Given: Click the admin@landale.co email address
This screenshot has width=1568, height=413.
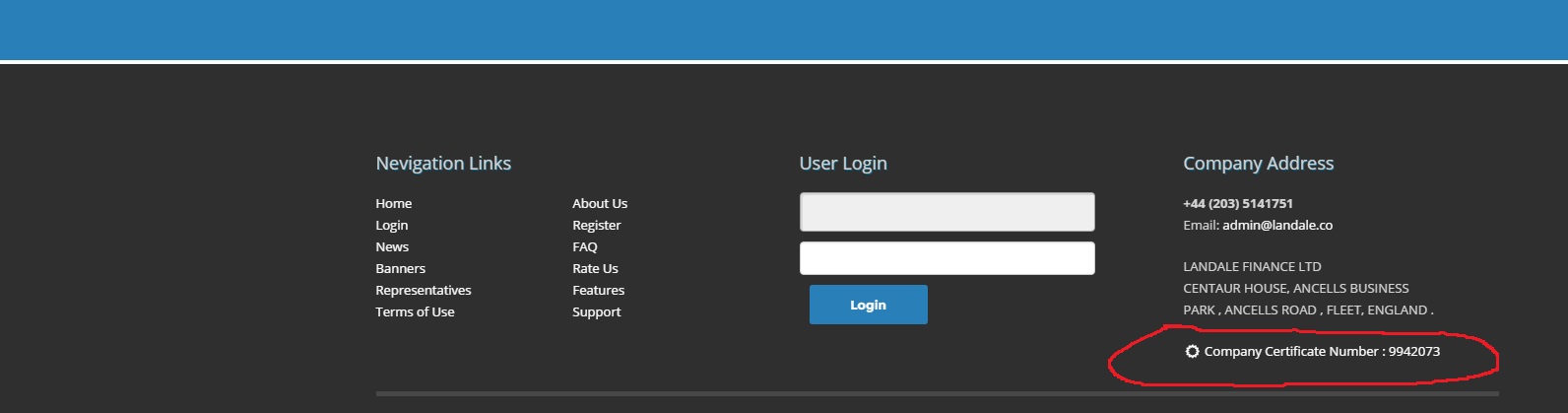Looking at the screenshot, I should pos(1276,225).
